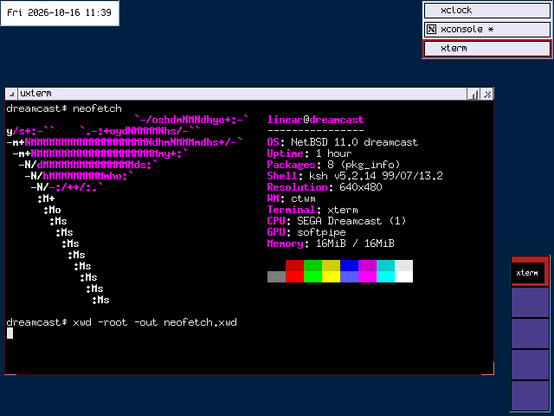Click the terminal block cursor
The image size is (554, 416).
tap(10, 333)
